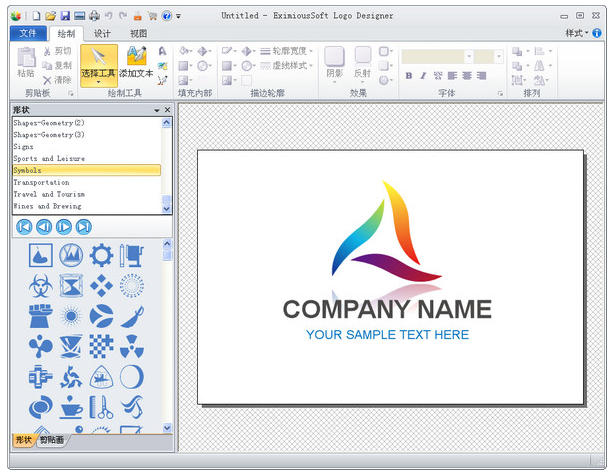Switch to the 剪贴画 clipart tab
The width and height of the screenshot is (612, 473).
point(52,440)
